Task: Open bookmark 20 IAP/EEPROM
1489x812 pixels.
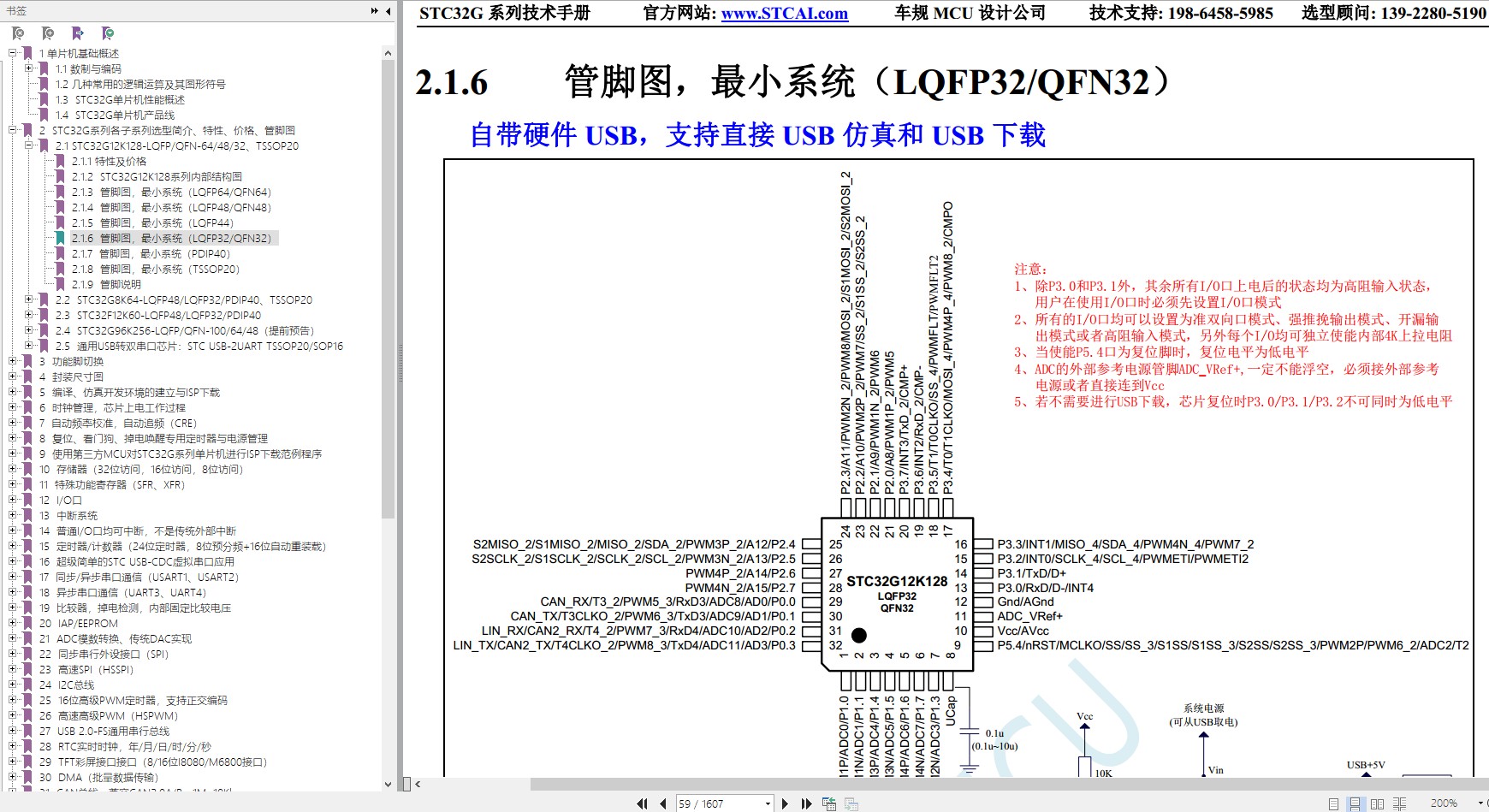Action: [x=79, y=623]
